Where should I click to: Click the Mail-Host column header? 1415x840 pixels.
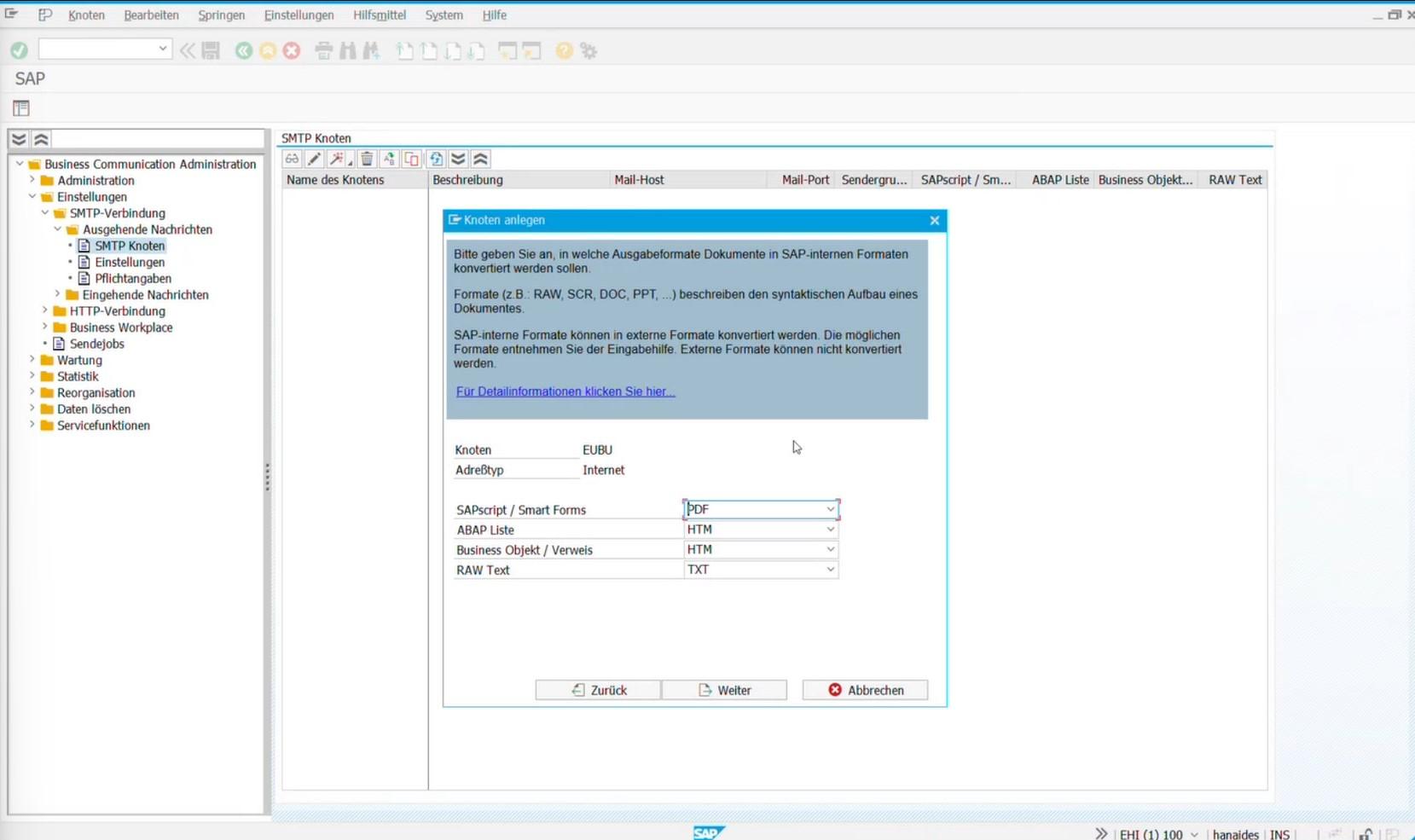tap(687, 180)
